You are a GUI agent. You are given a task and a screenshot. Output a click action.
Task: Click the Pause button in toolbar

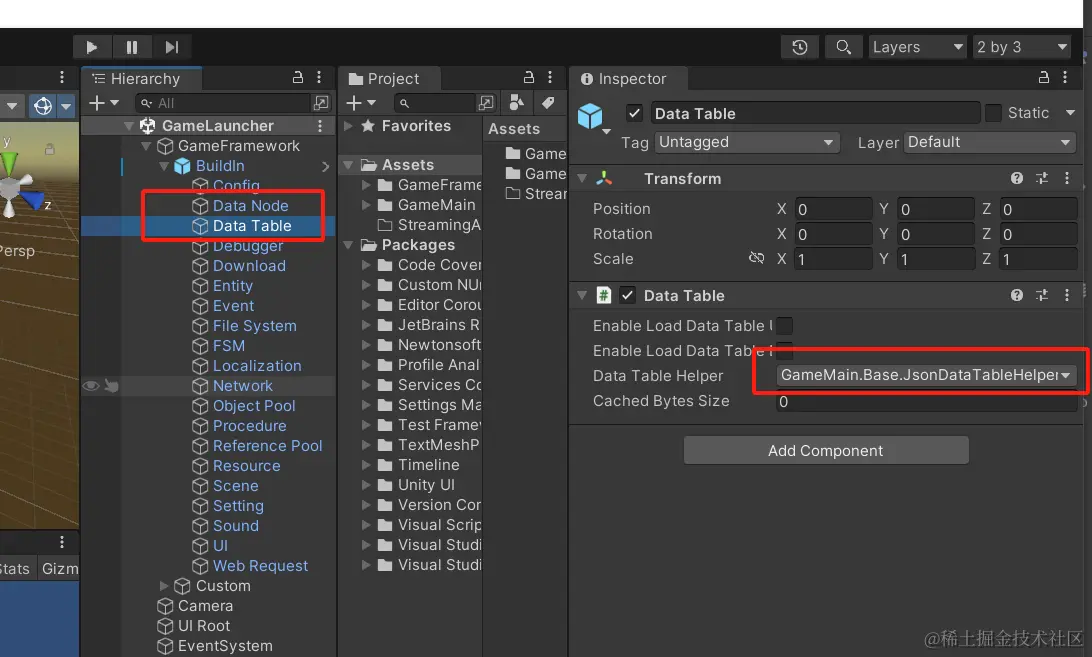(132, 47)
